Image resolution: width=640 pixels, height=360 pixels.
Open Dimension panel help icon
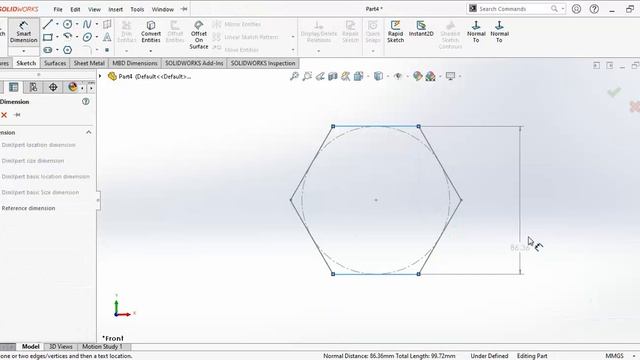coord(86,102)
